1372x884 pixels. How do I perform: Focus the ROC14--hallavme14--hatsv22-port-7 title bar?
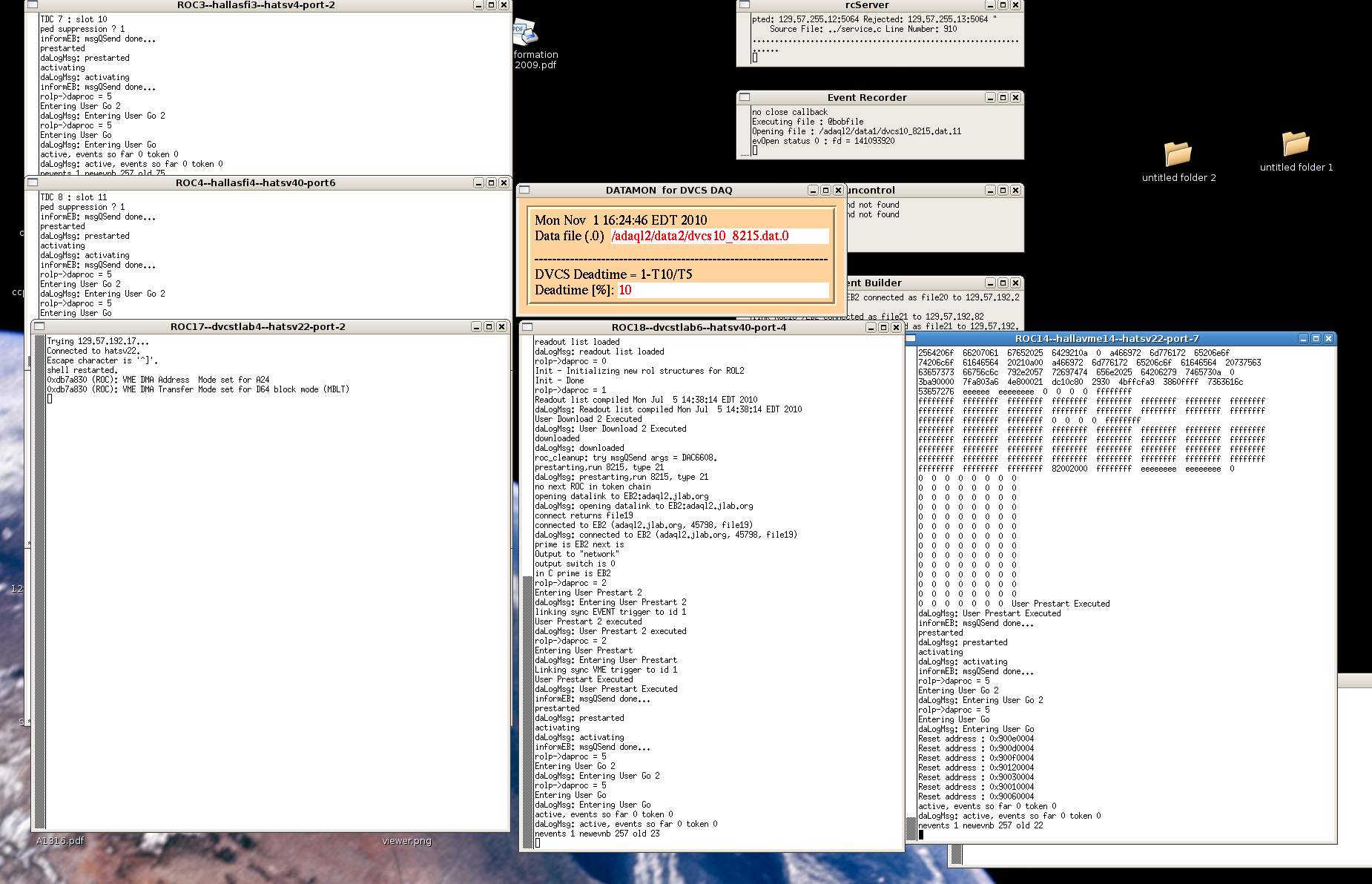pos(1106,338)
